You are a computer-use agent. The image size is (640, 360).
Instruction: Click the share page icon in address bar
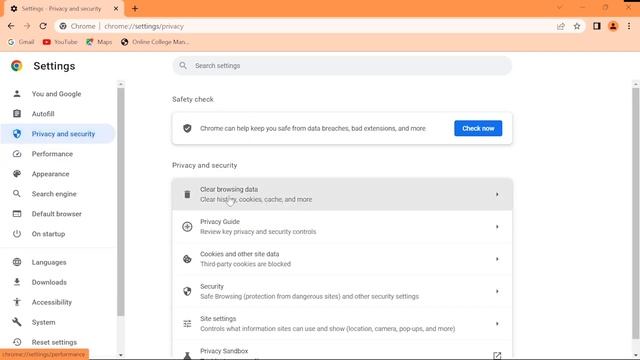pyautogui.click(x=561, y=26)
